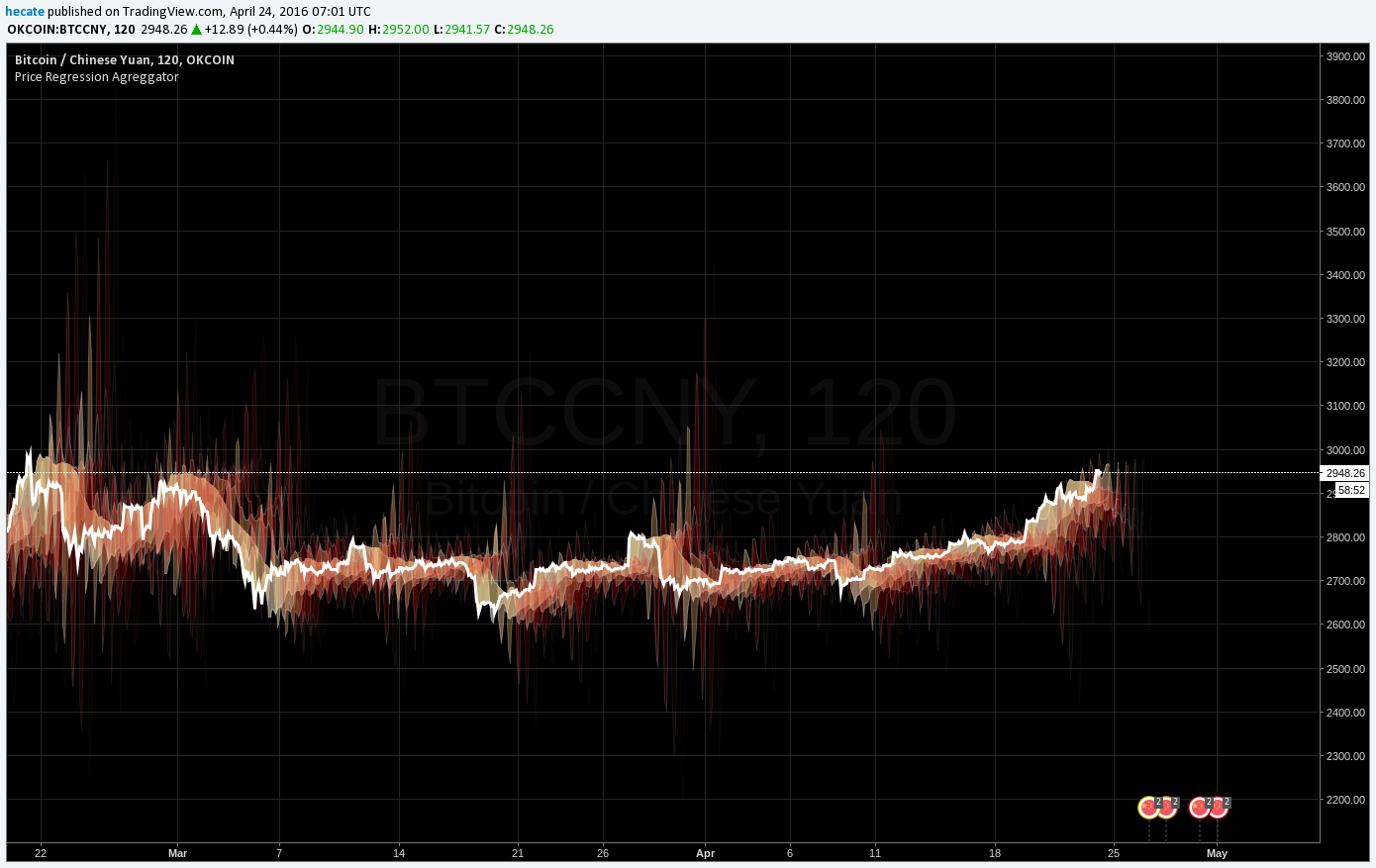
Task: Click the 25 date label on time axis
Action: click(x=1114, y=853)
